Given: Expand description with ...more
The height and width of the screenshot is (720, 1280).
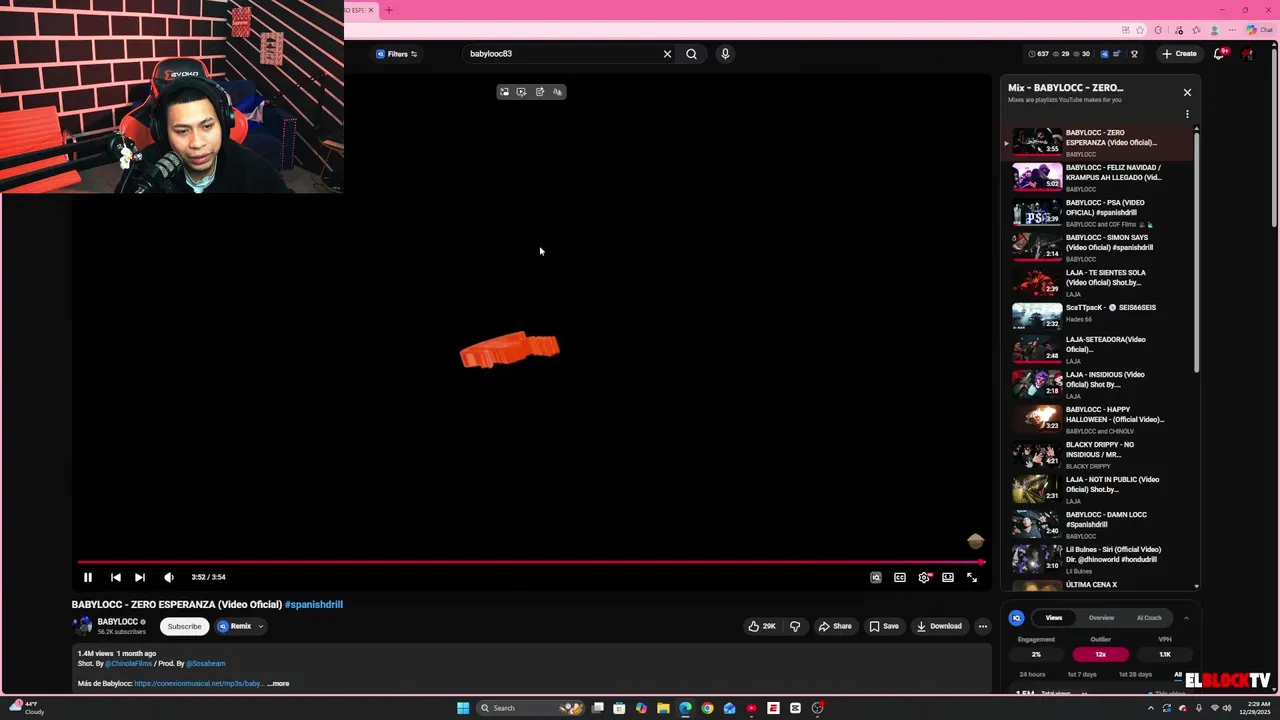Looking at the screenshot, I should pyautogui.click(x=278, y=684).
